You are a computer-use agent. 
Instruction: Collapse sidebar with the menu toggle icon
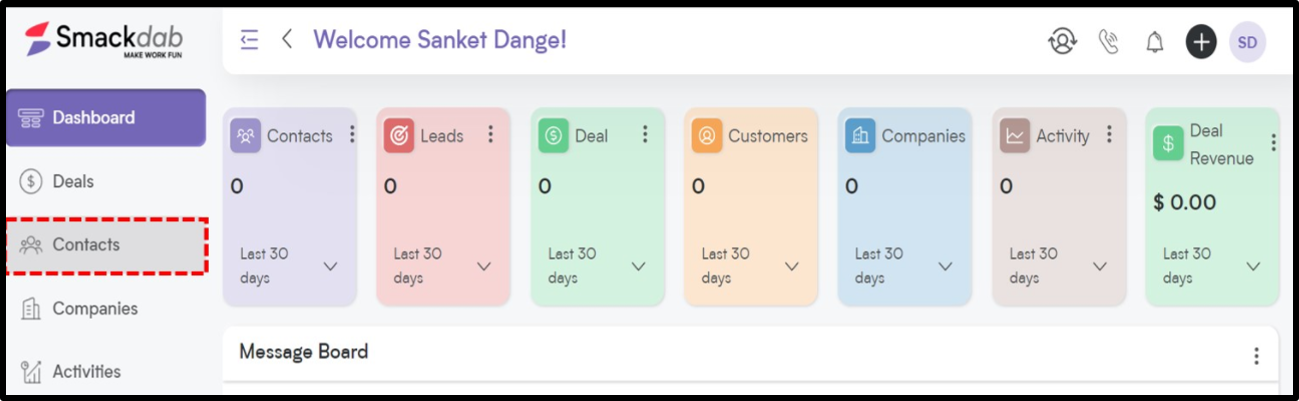click(250, 40)
